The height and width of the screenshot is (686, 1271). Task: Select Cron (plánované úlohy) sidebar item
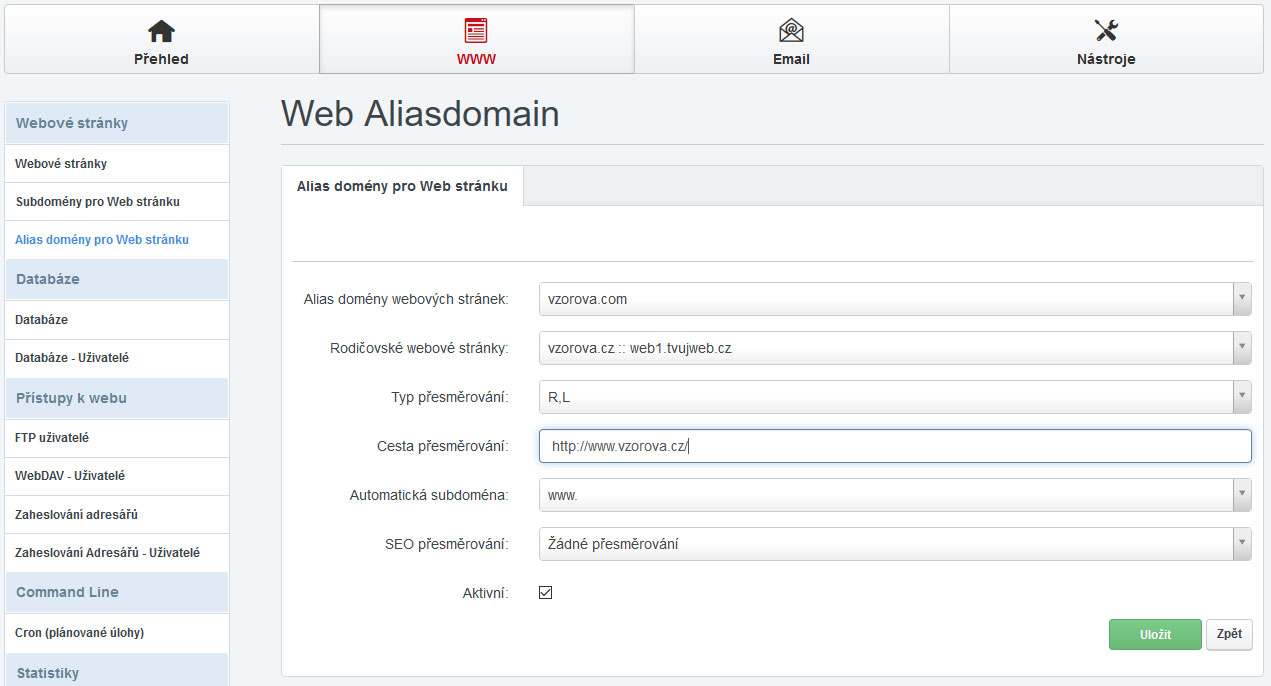click(x=80, y=633)
